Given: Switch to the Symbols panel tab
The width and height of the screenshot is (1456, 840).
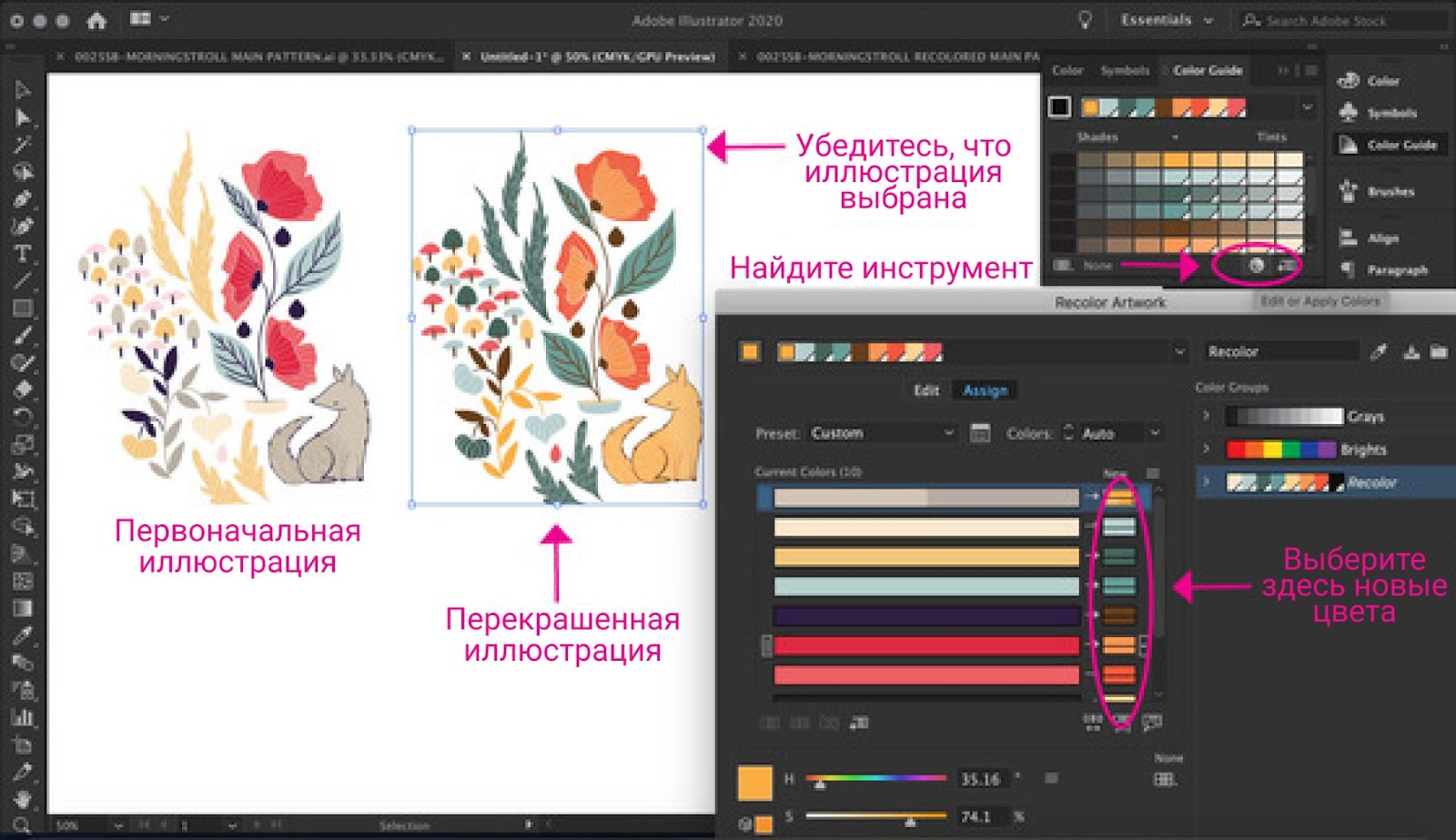Looking at the screenshot, I should [1125, 70].
